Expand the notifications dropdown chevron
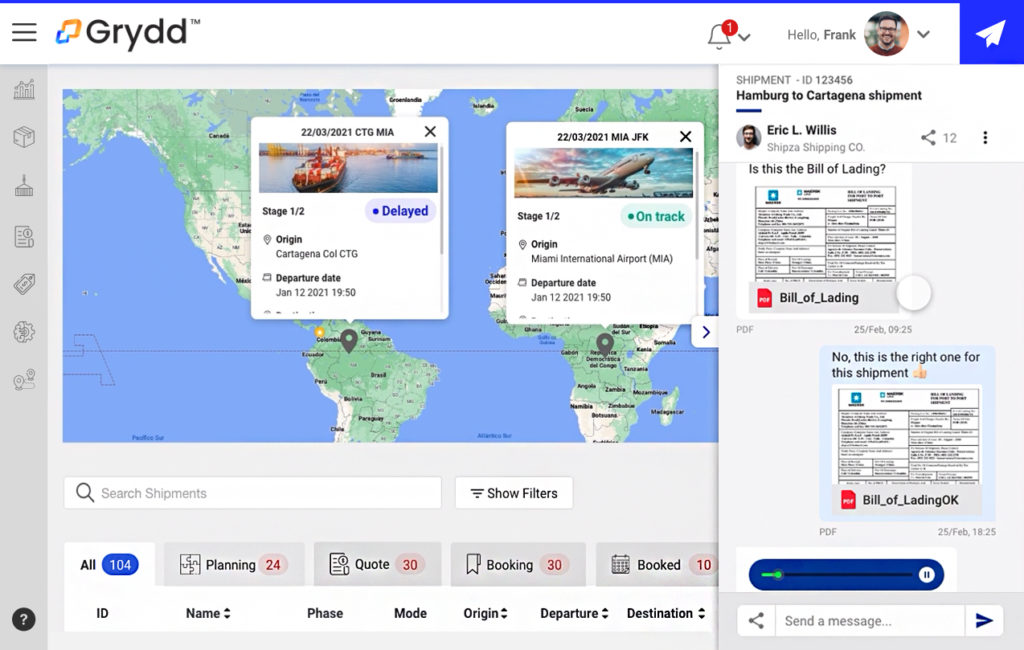Viewport: 1024px width, 650px height. click(x=744, y=37)
